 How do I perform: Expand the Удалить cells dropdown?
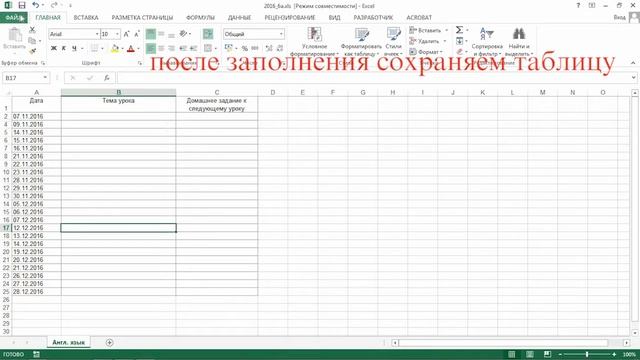tap(444, 41)
